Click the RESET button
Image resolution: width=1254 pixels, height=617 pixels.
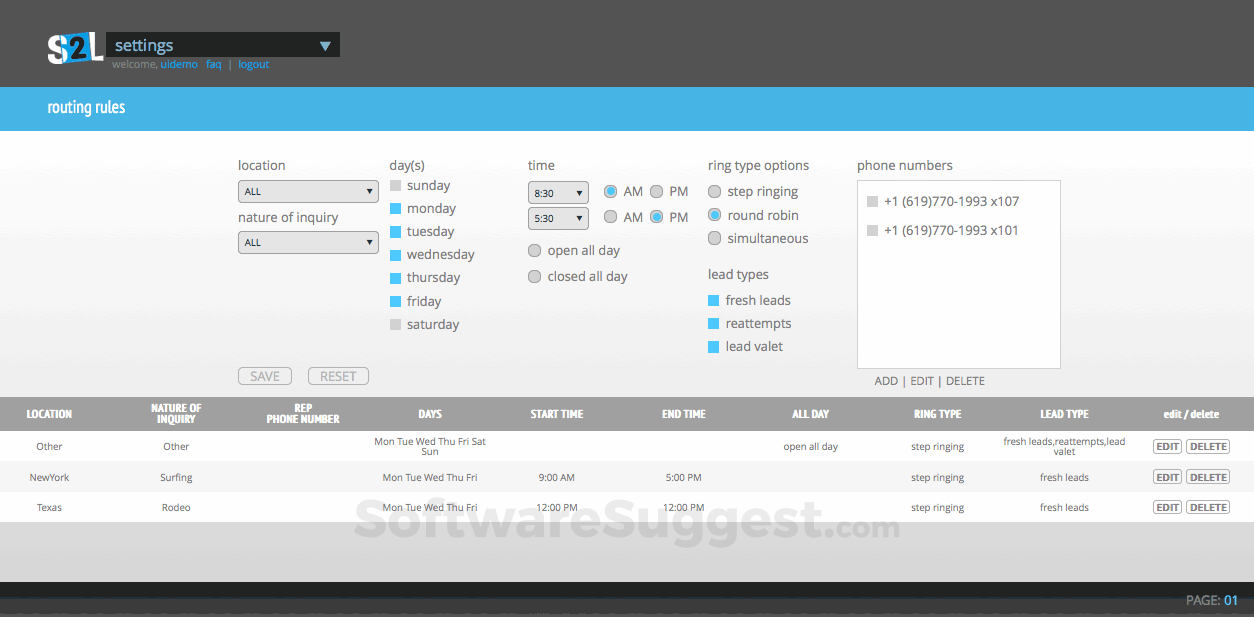338,375
